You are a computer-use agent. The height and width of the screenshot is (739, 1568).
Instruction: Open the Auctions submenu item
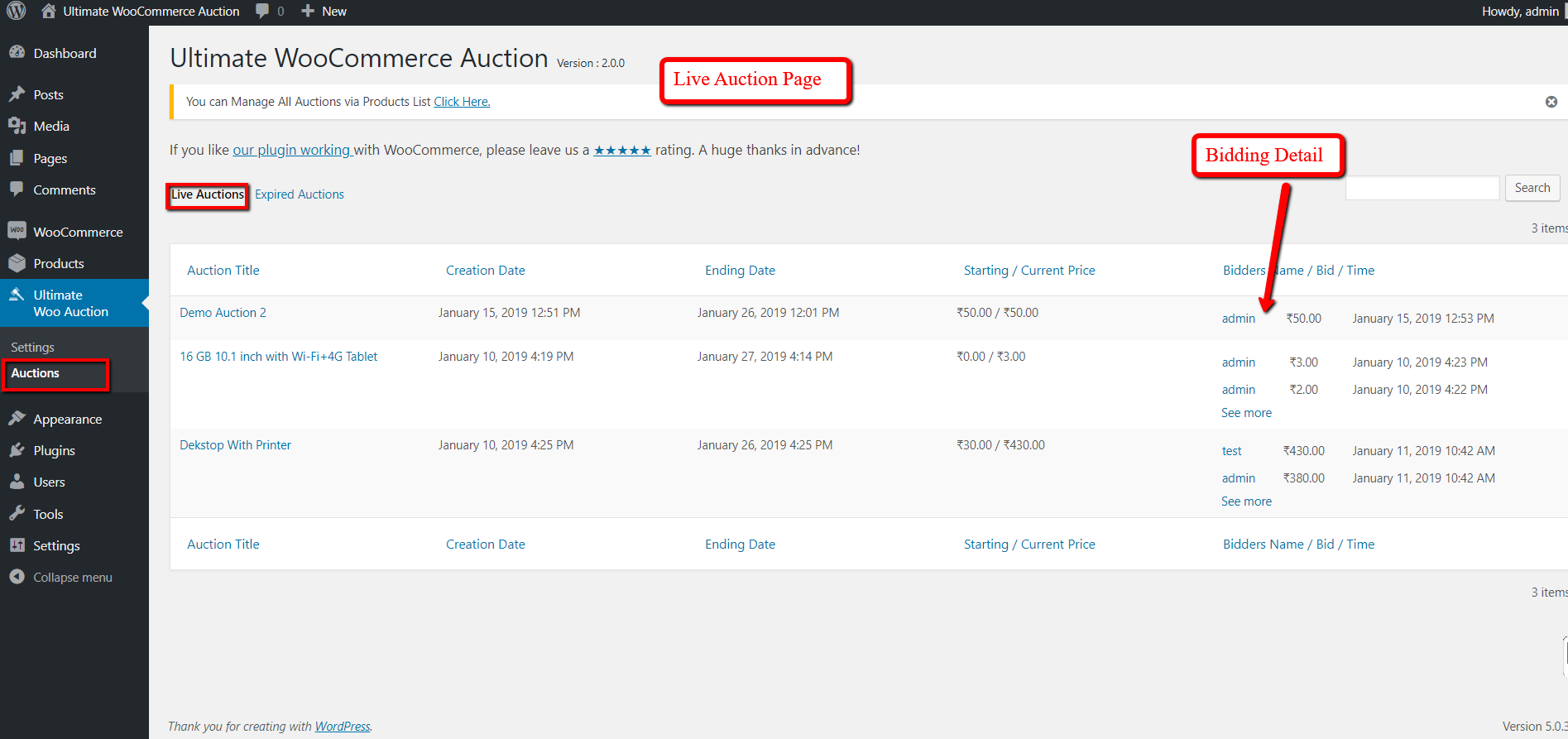36,373
